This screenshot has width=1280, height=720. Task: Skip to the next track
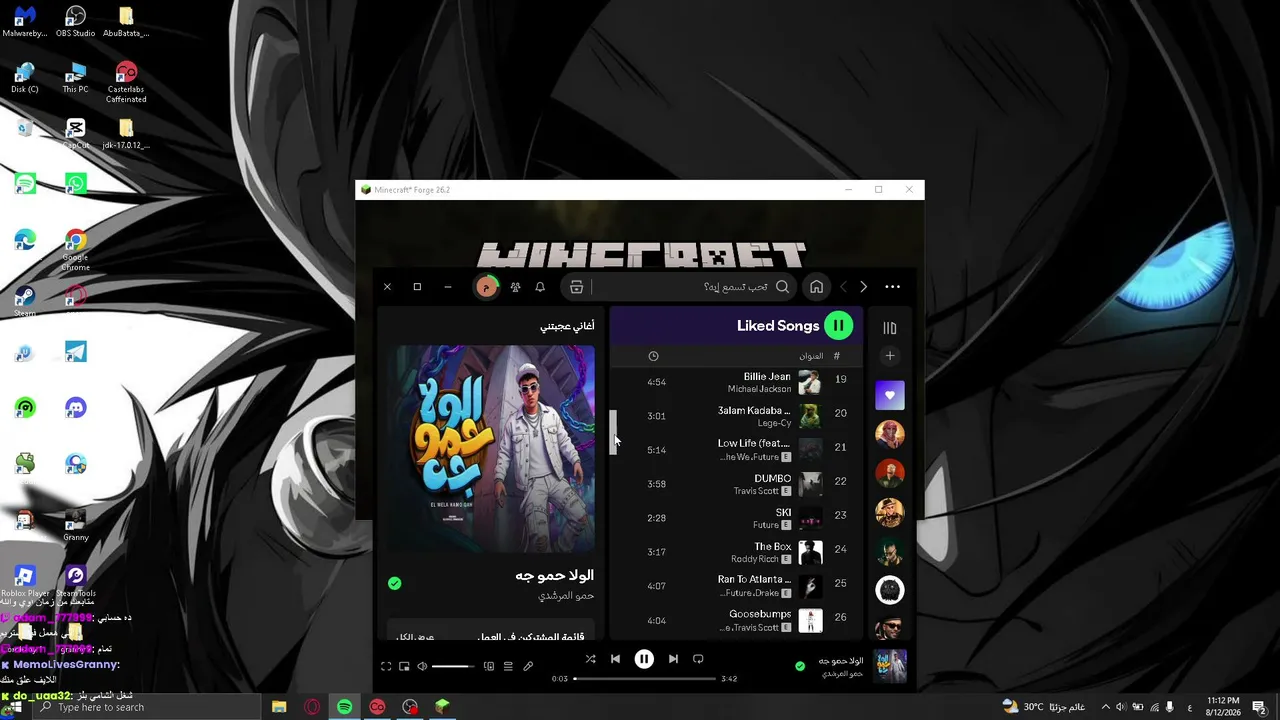point(673,659)
